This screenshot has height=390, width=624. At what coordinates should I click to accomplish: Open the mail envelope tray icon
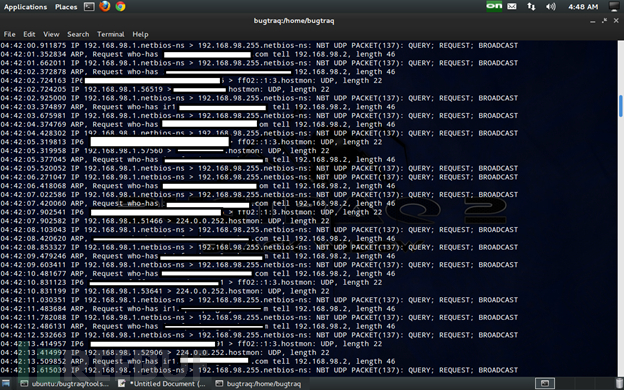(512, 6)
